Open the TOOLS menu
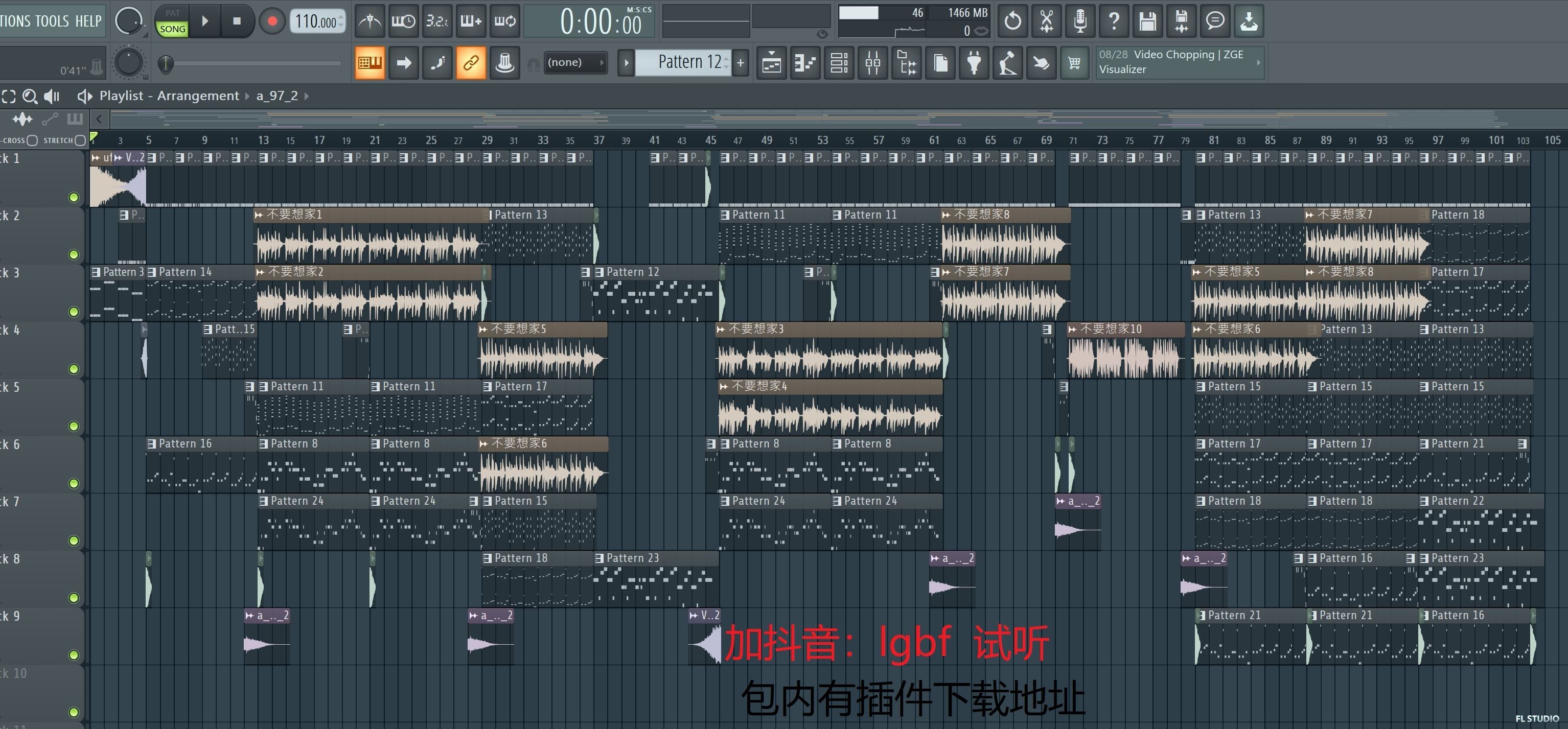The height and width of the screenshot is (729, 1568). (x=52, y=21)
